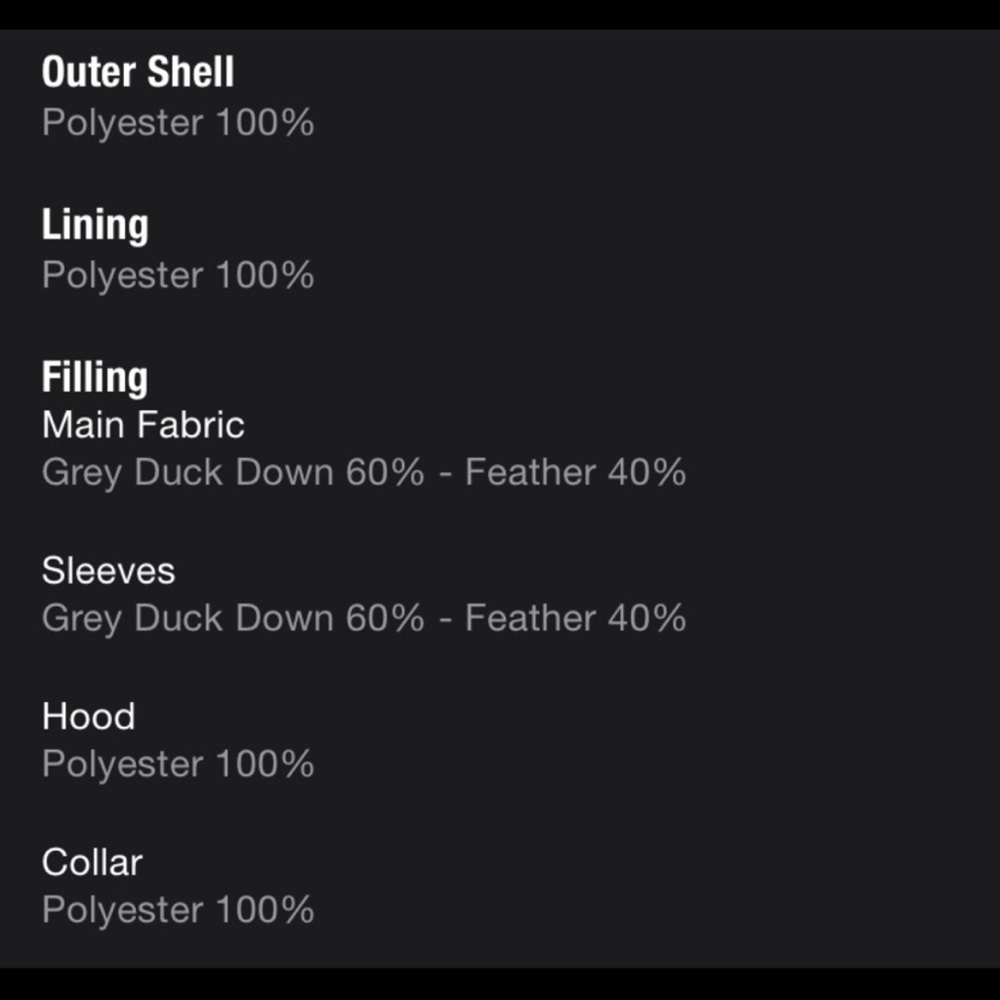
Task: Select the Outer Shell heading
Action: click(138, 71)
